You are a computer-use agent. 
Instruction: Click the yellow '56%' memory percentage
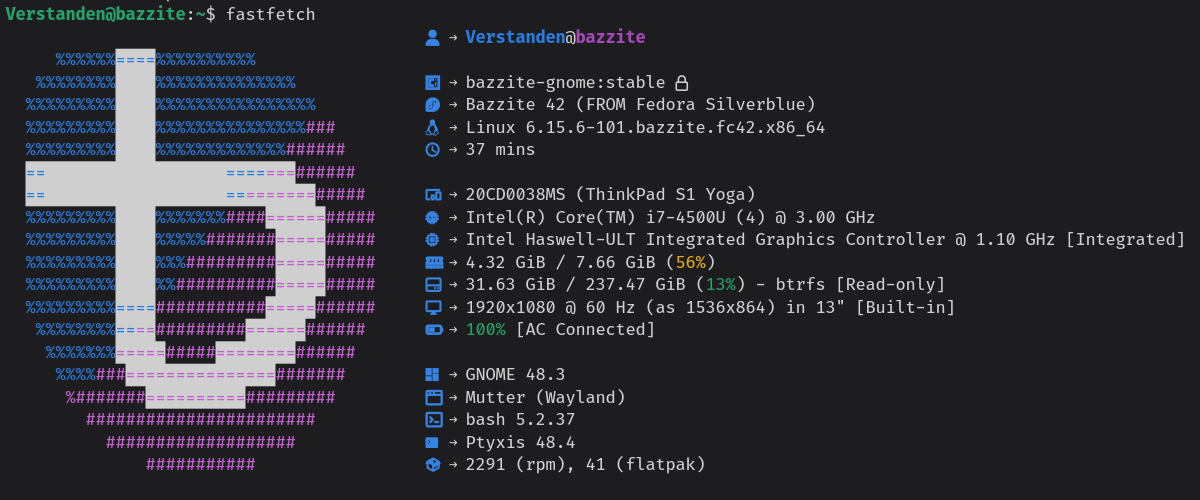click(x=691, y=262)
